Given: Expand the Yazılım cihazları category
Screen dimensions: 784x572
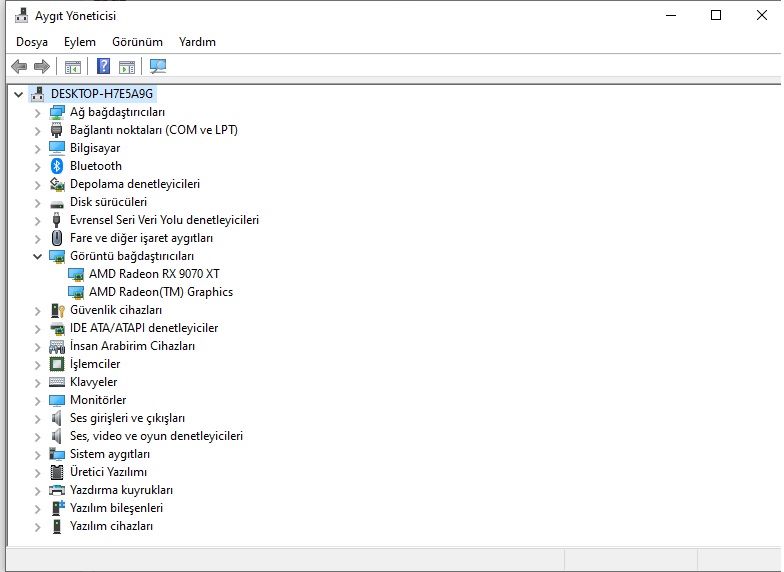Looking at the screenshot, I should coord(38,527).
